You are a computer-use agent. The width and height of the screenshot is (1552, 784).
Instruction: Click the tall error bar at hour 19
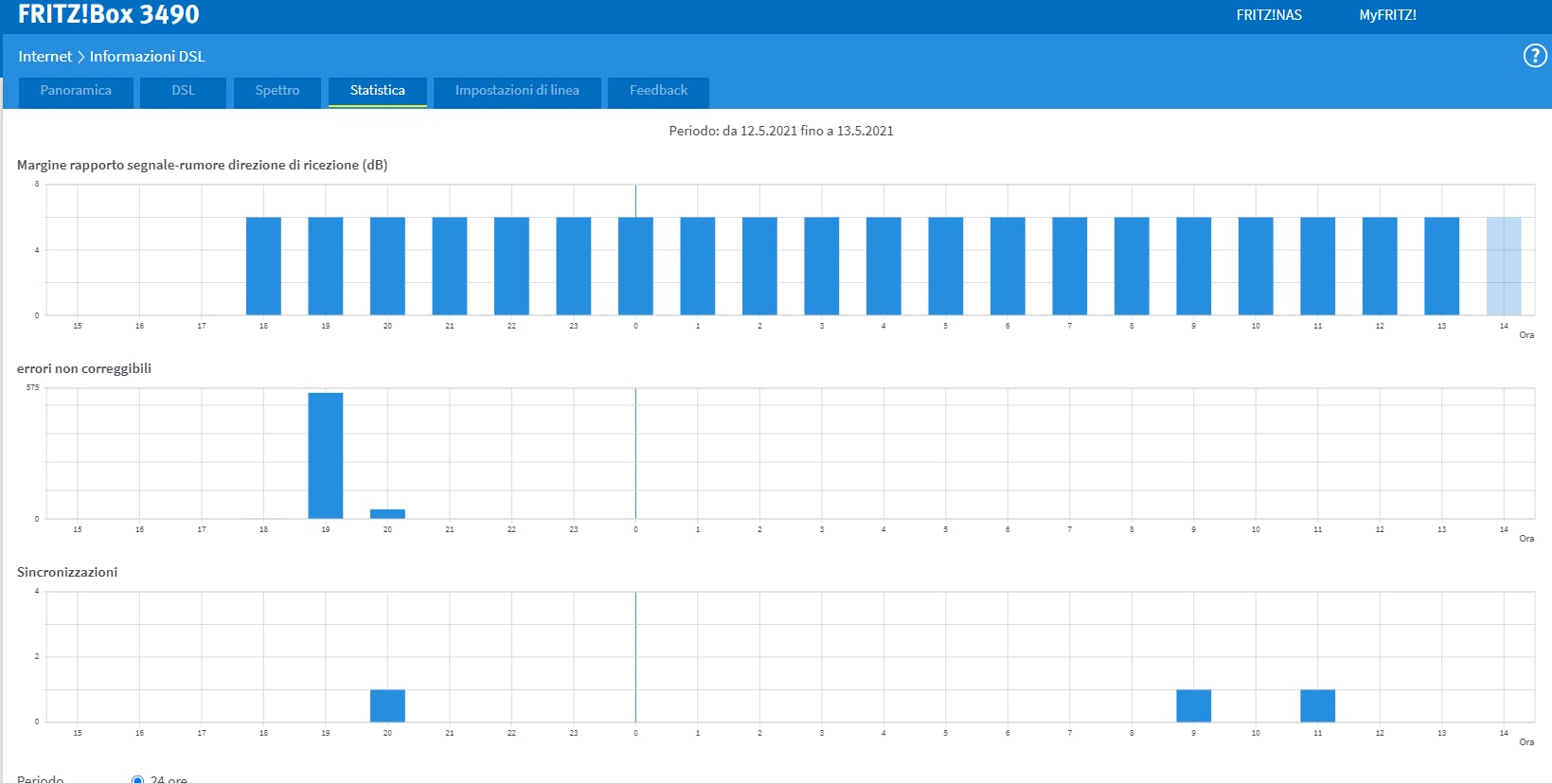pos(325,455)
